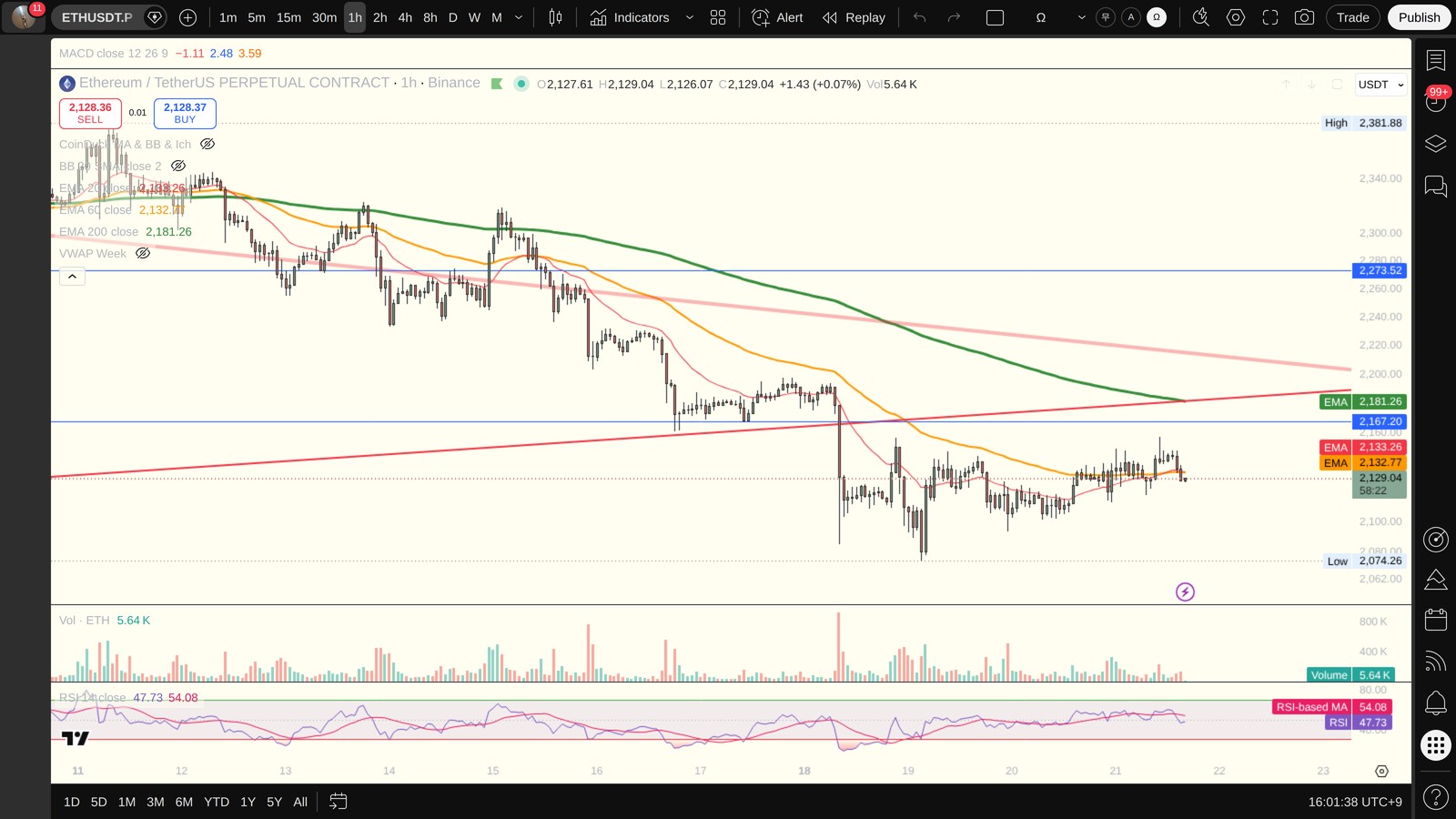The image size is (1456, 819).
Task: Click the green market status dot
Action: click(x=521, y=84)
